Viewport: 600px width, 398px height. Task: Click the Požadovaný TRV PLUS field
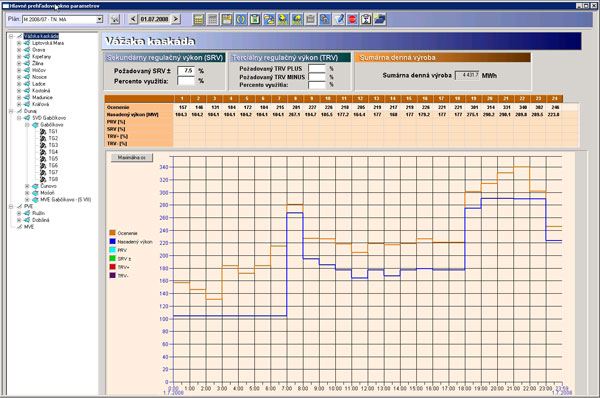(317, 69)
